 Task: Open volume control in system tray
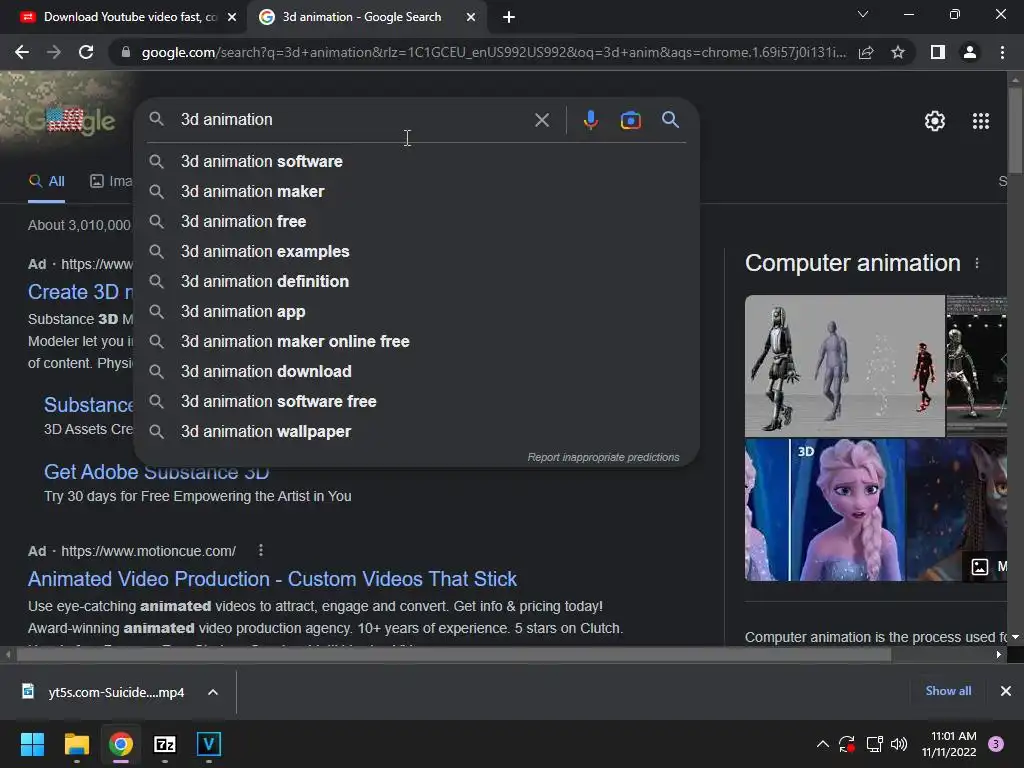(x=899, y=744)
